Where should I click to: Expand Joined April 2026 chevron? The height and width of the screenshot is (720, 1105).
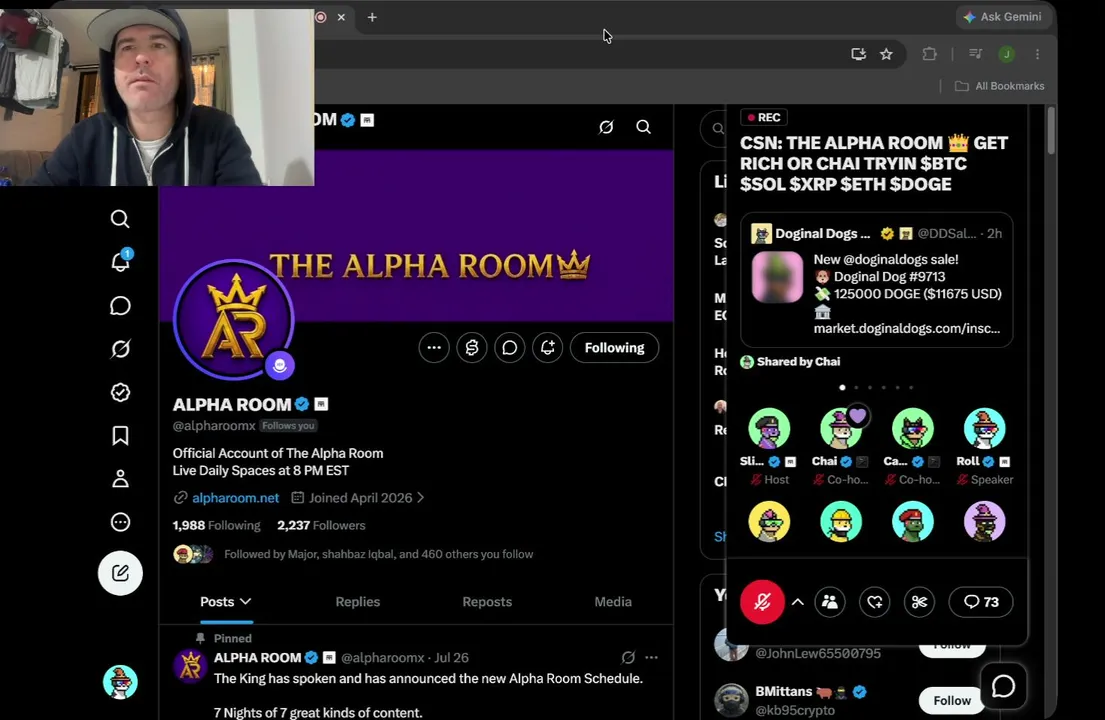click(x=421, y=497)
